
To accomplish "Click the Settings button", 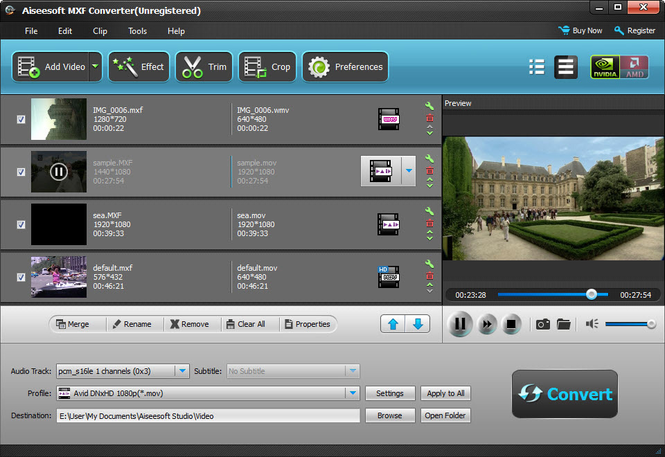I will [390, 393].
